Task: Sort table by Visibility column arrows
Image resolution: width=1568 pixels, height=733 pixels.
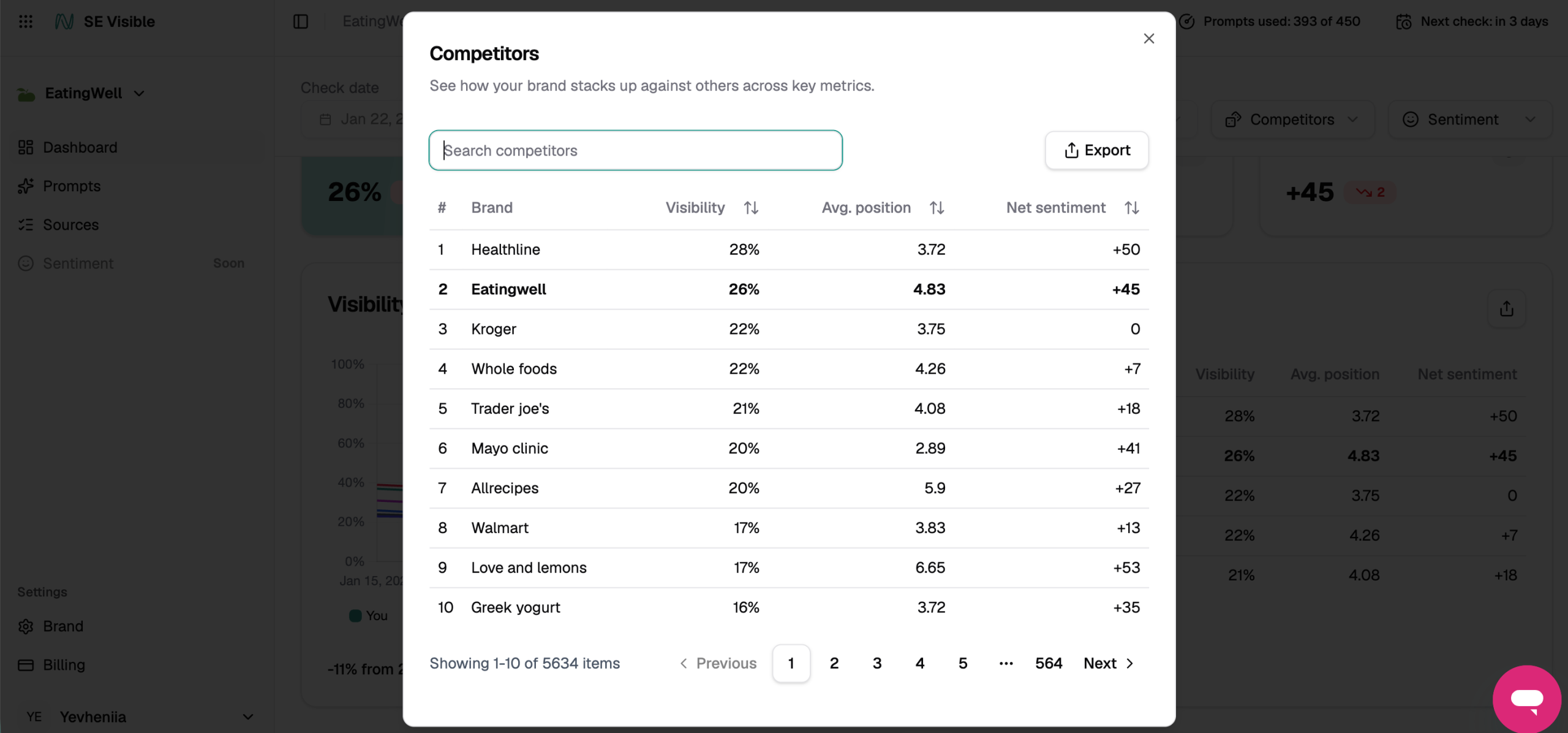Action: [x=751, y=208]
